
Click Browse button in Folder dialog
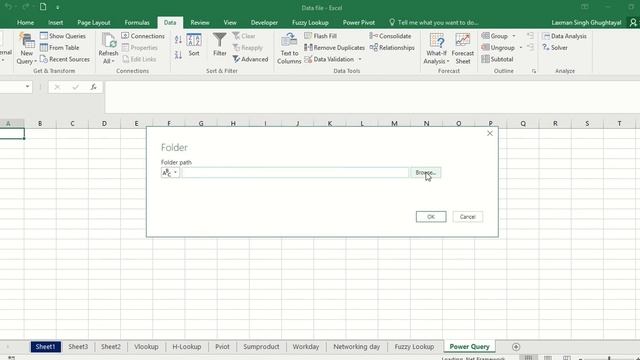pyautogui.click(x=426, y=173)
